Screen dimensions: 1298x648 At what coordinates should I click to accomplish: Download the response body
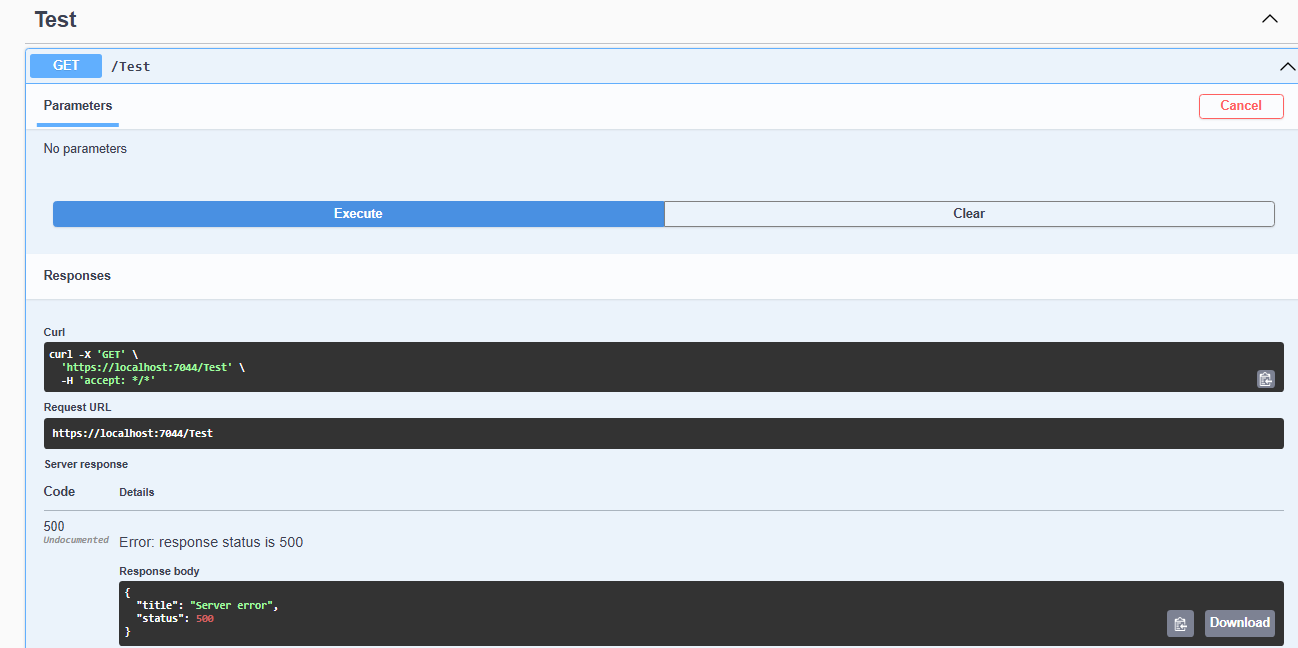(1239, 623)
